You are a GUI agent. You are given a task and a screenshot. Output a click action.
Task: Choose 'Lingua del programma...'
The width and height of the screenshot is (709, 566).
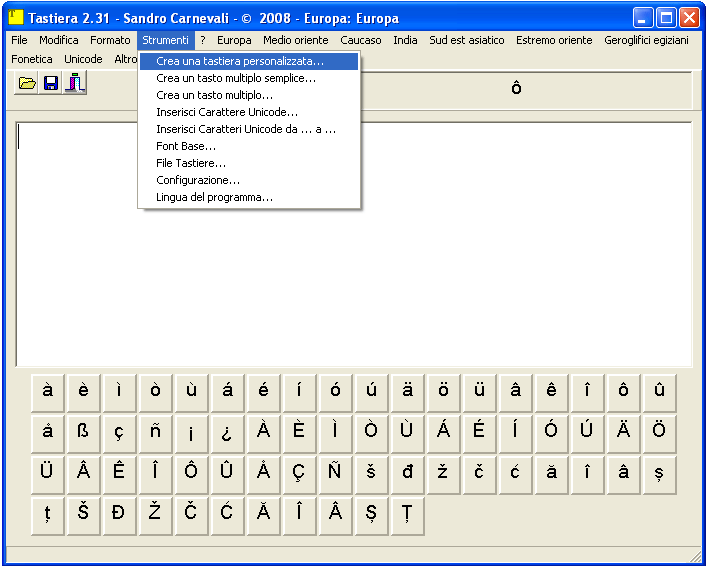[249, 198]
